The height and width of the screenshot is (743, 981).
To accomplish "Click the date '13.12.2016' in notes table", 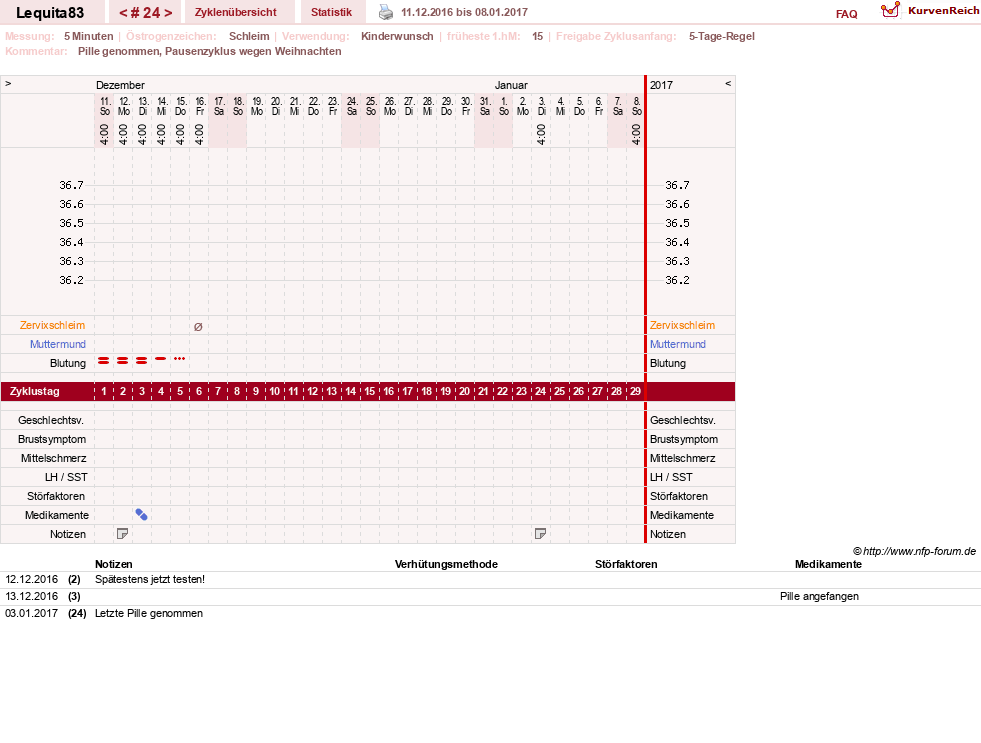I will (31, 596).
